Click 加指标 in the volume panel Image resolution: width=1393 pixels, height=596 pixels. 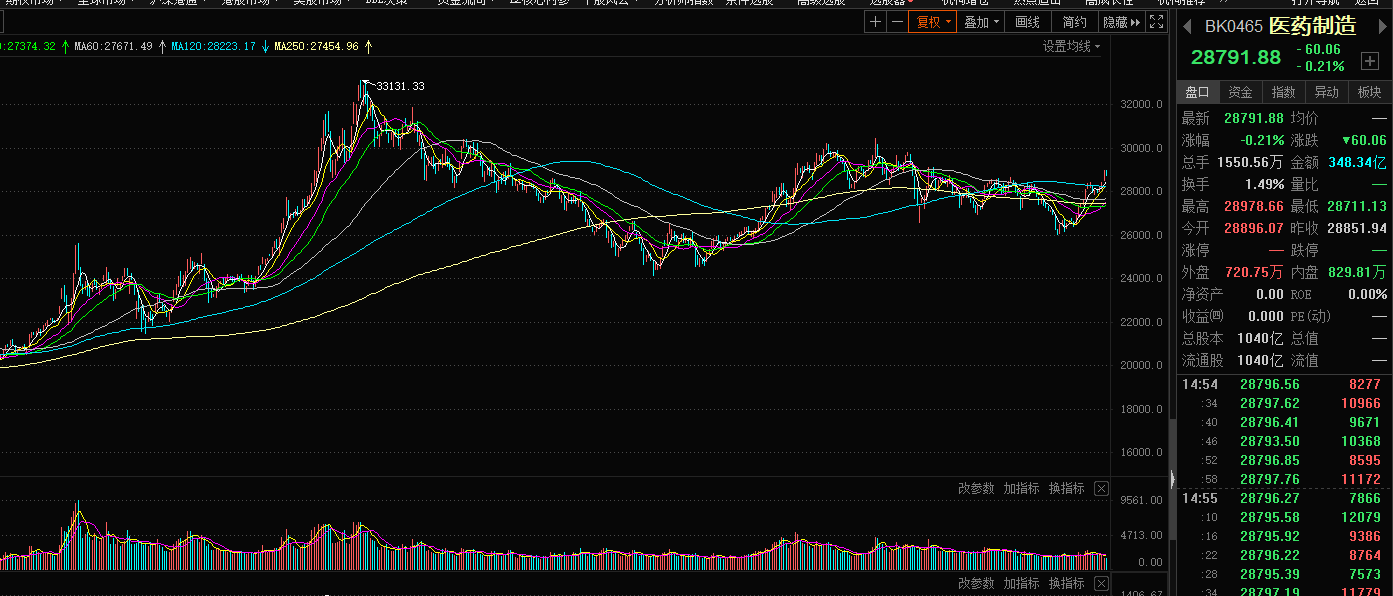(x=1022, y=488)
